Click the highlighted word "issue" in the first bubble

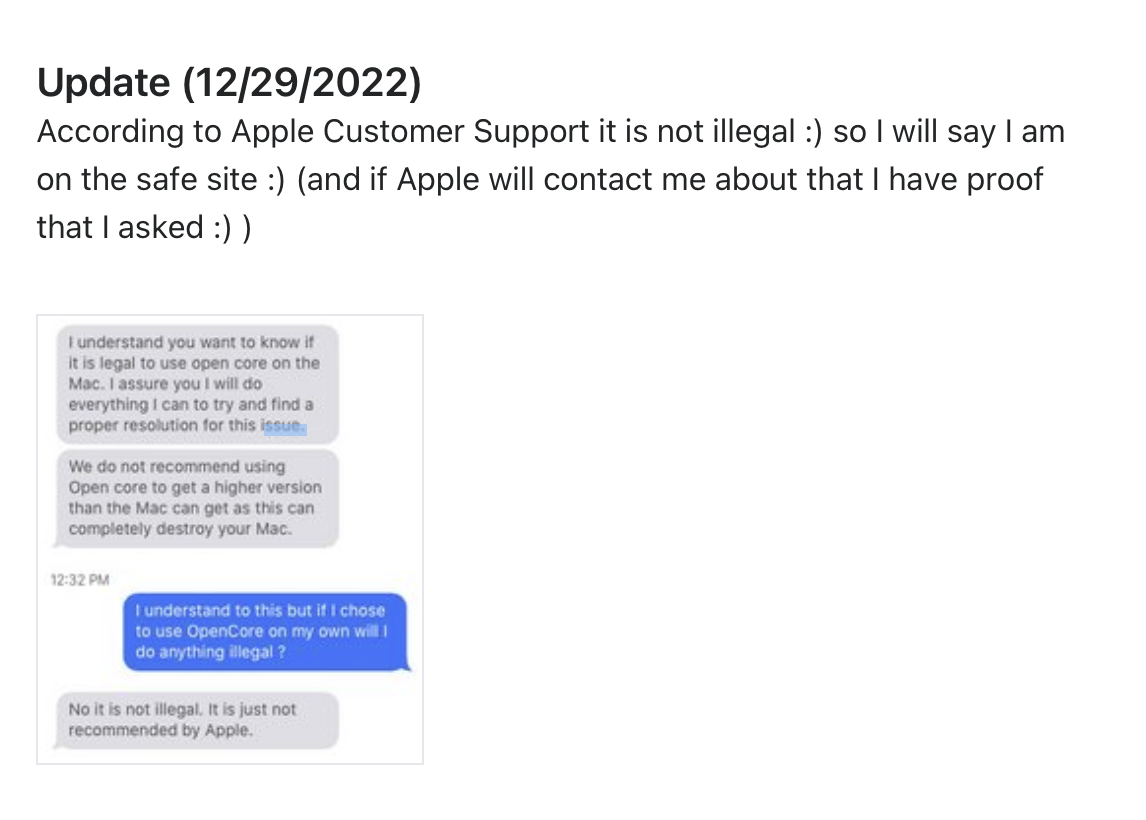(x=283, y=427)
